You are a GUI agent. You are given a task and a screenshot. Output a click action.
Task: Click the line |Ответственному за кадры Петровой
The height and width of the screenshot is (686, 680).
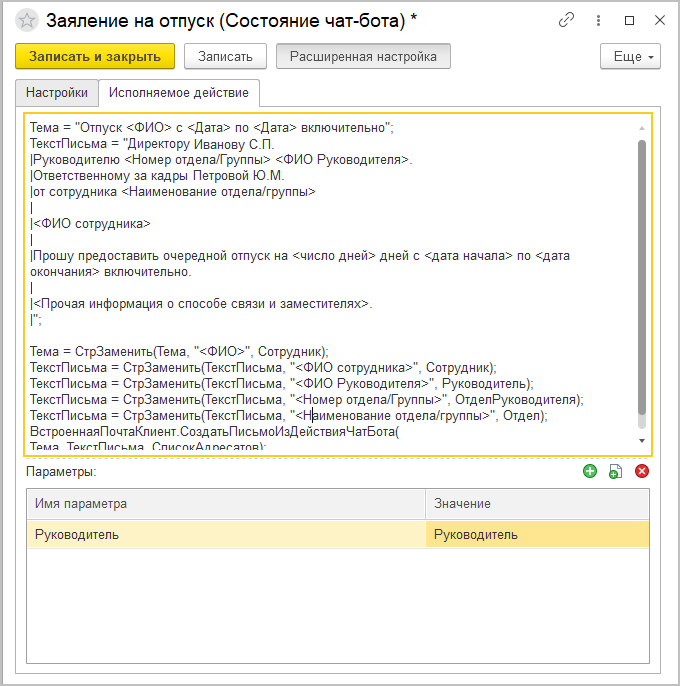[x=157, y=176]
